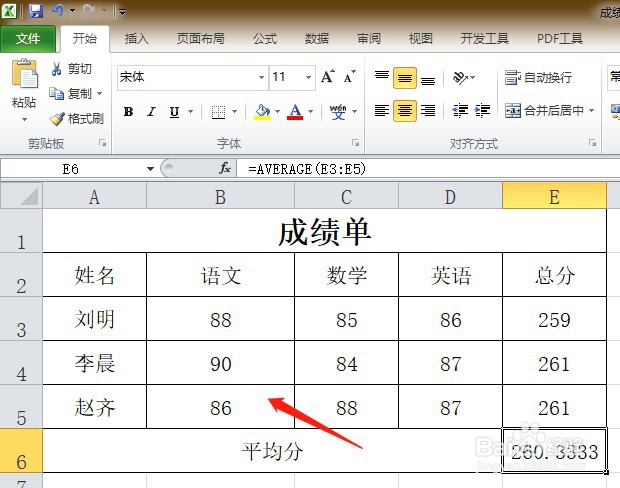
Task: Increase font size with large A icon
Action: coord(328,76)
